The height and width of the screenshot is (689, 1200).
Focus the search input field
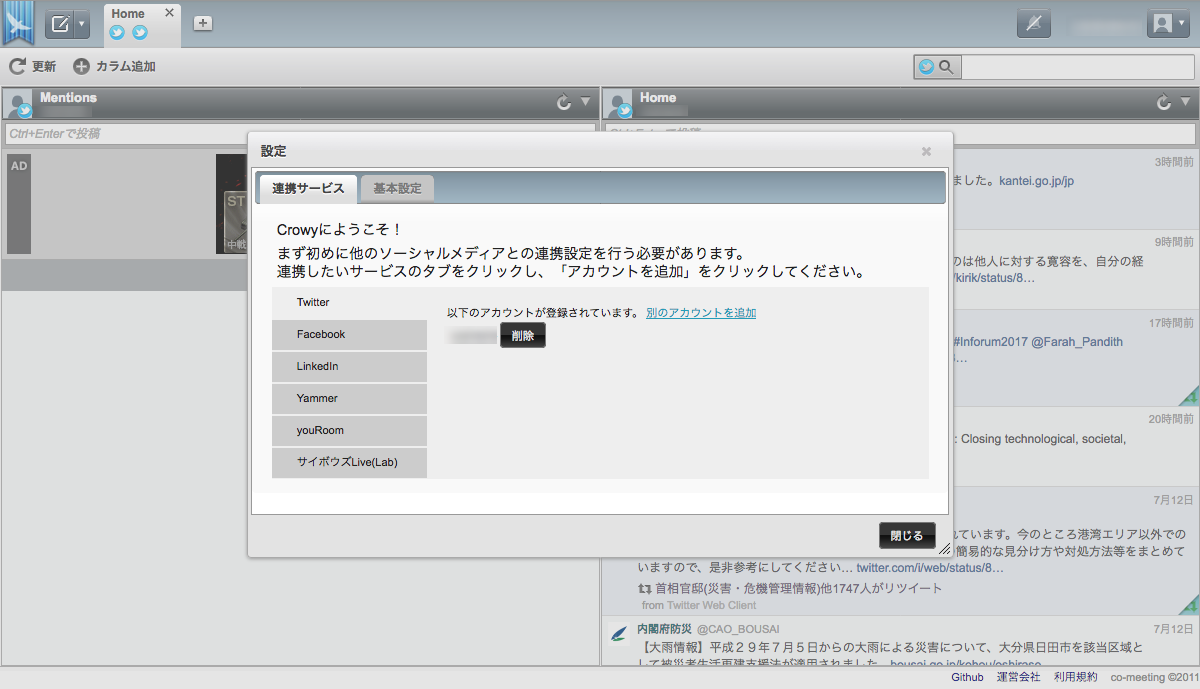click(x=1078, y=67)
